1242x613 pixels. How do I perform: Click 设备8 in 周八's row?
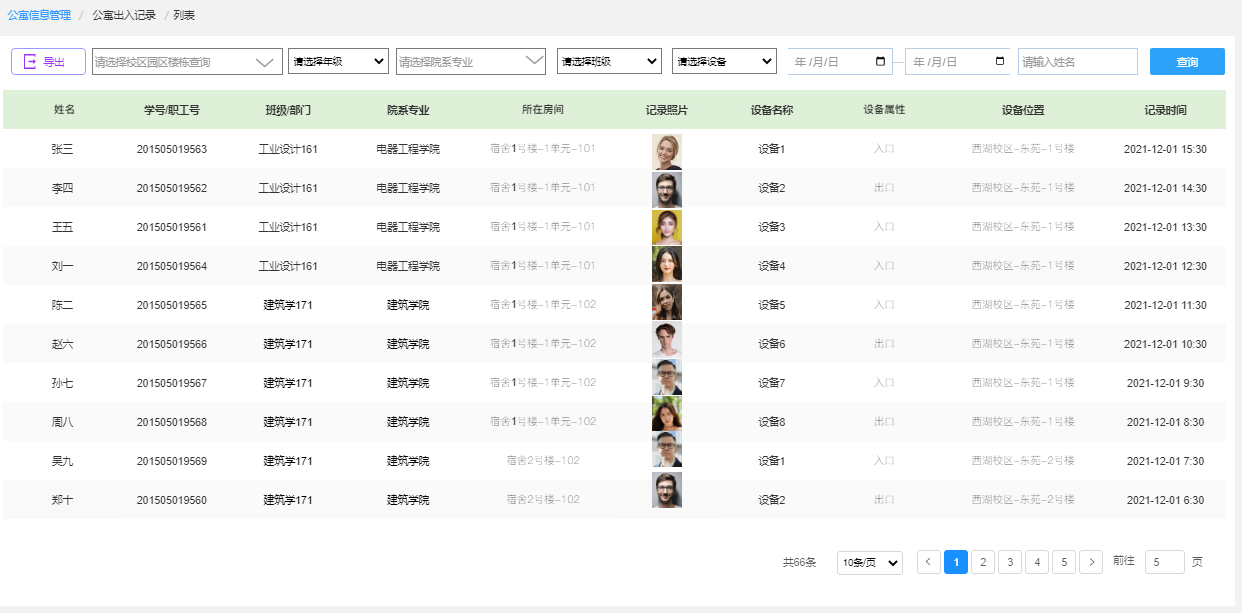(771, 422)
